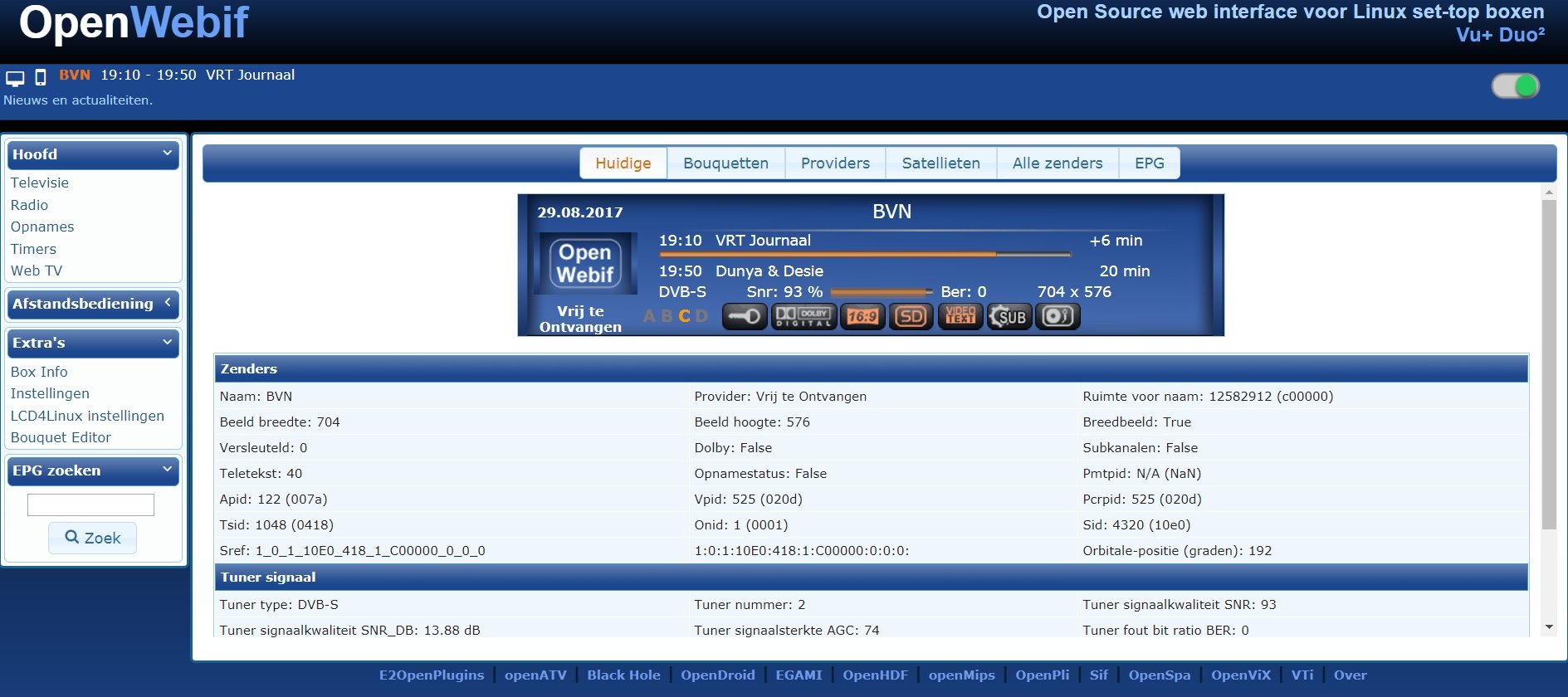Open the Alle zenders tab
Image resolution: width=1568 pixels, height=697 pixels.
coord(1058,163)
